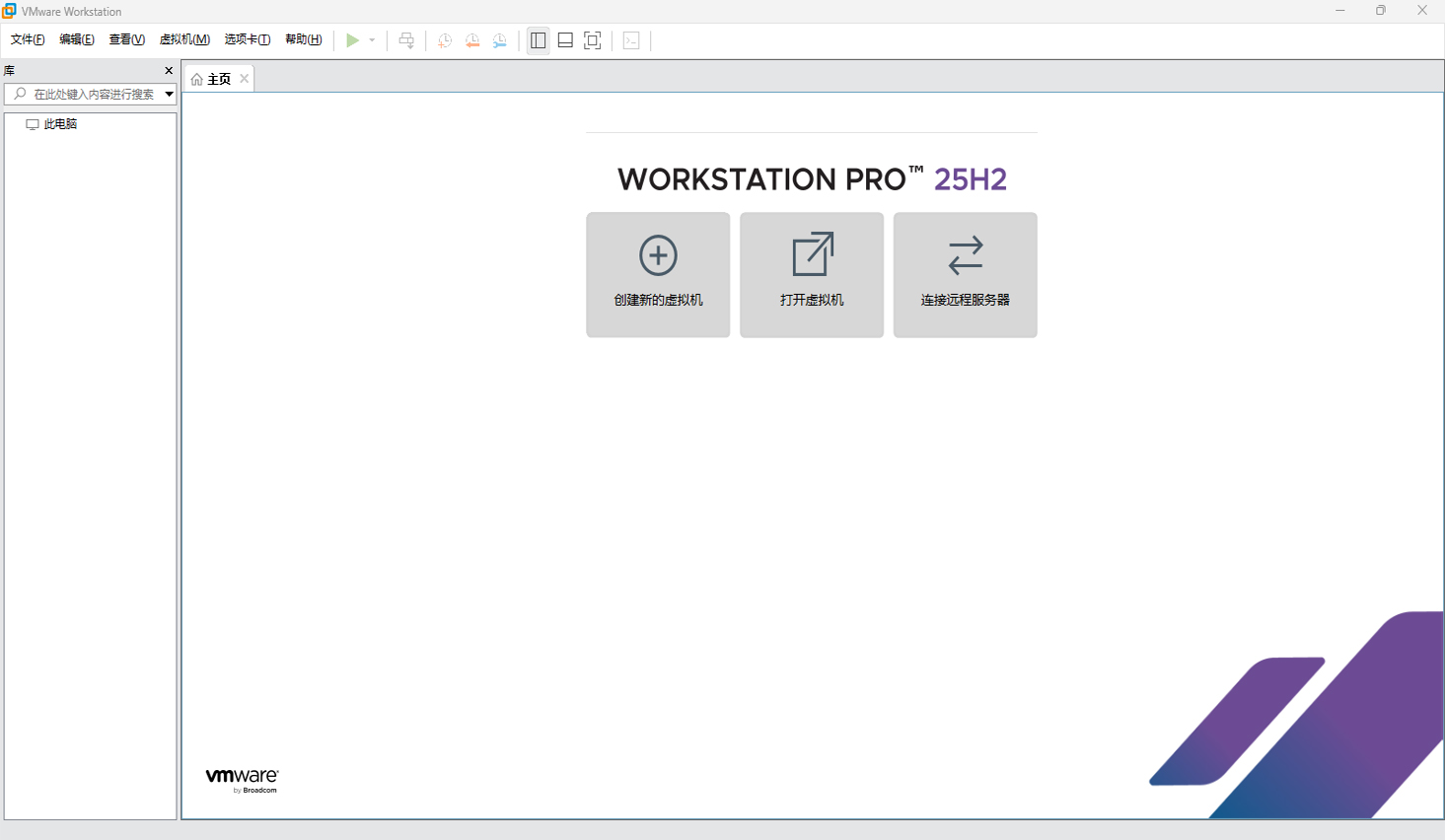This screenshot has height=840, width=1445.
Task: Close the 主页 tab
Action: tap(244, 78)
